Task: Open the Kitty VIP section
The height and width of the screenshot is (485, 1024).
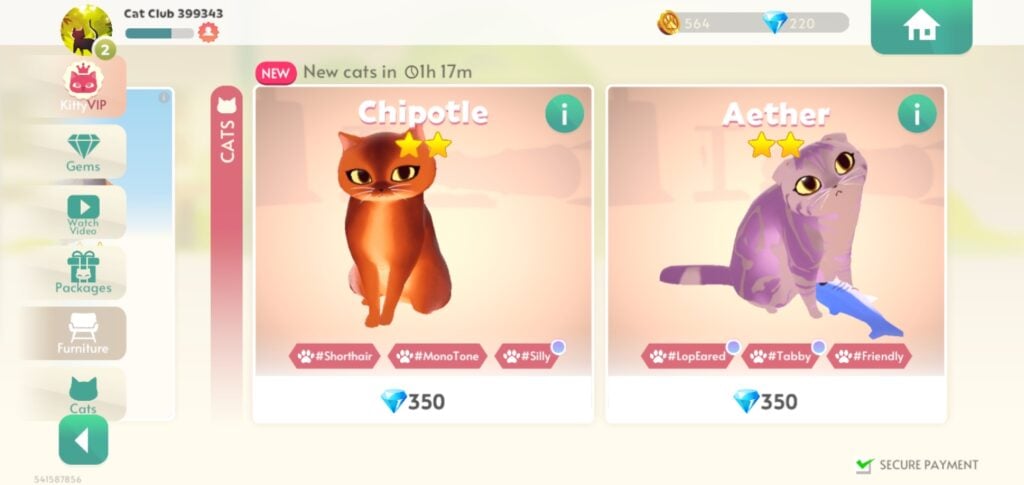Action: pyautogui.click(x=83, y=87)
